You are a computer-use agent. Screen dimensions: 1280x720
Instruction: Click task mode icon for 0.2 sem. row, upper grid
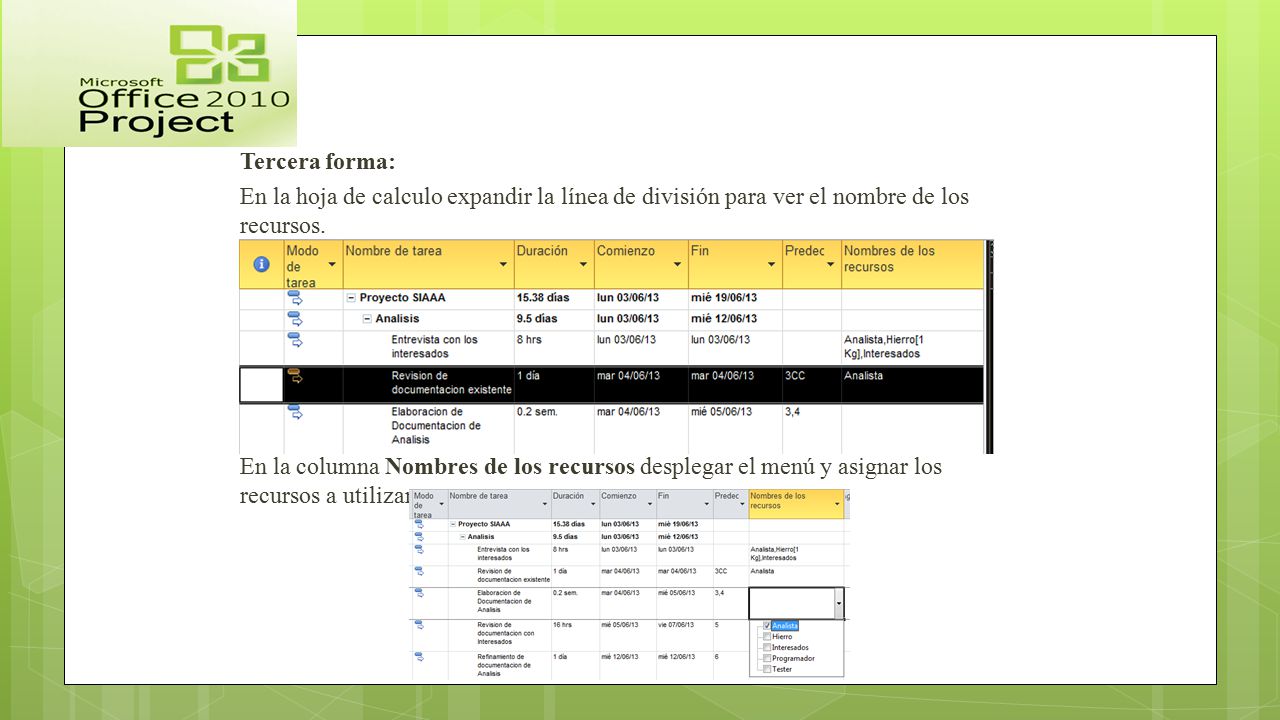[295, 412]
